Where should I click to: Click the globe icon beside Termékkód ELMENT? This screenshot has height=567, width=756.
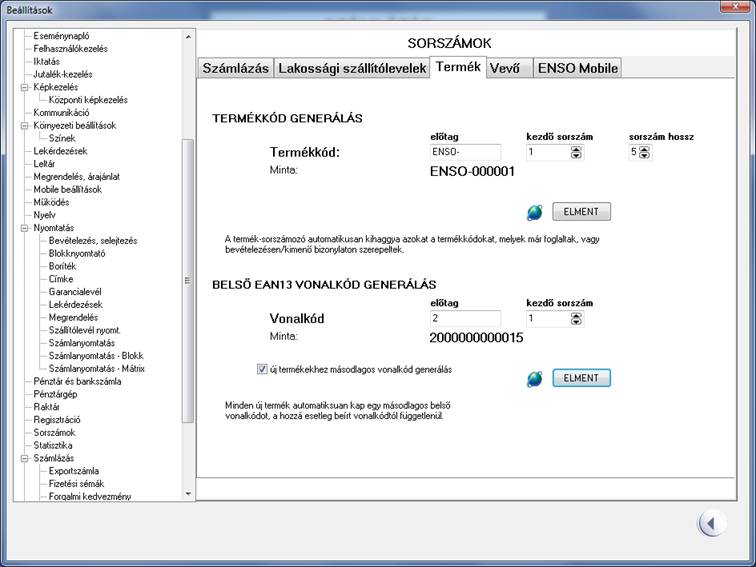pos(534,212)
